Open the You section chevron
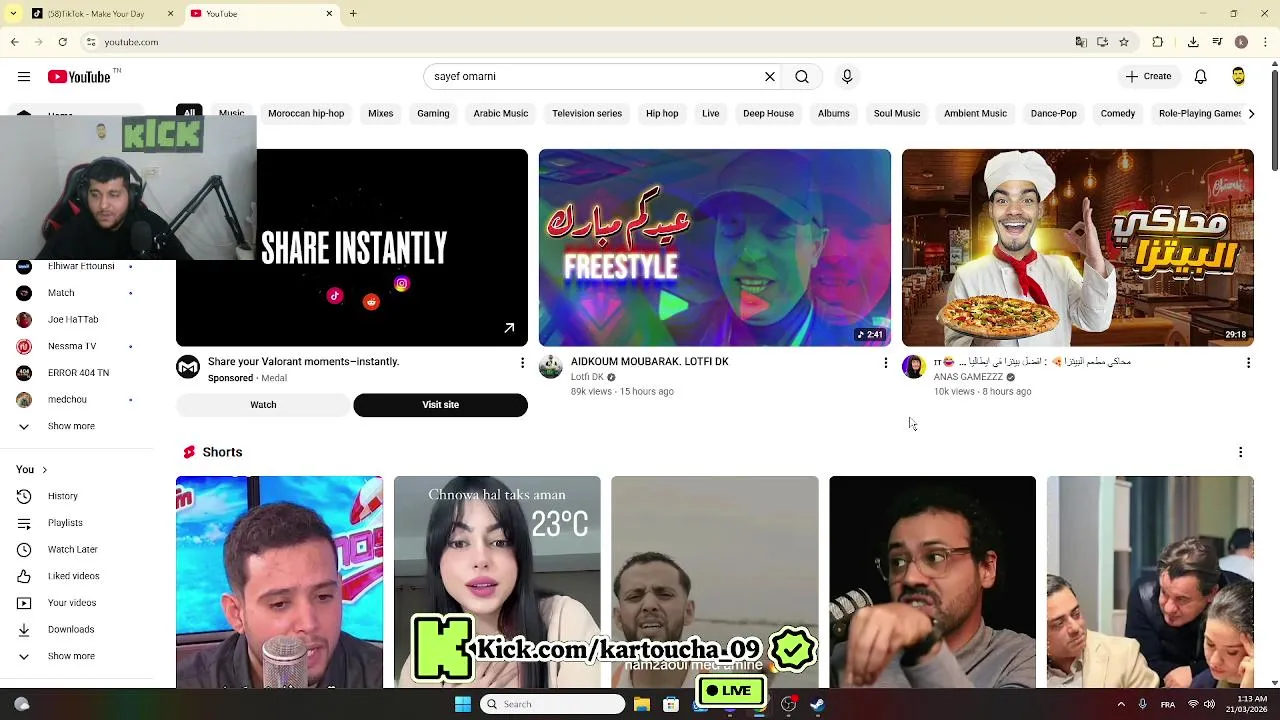 click(x=44, y=469)
